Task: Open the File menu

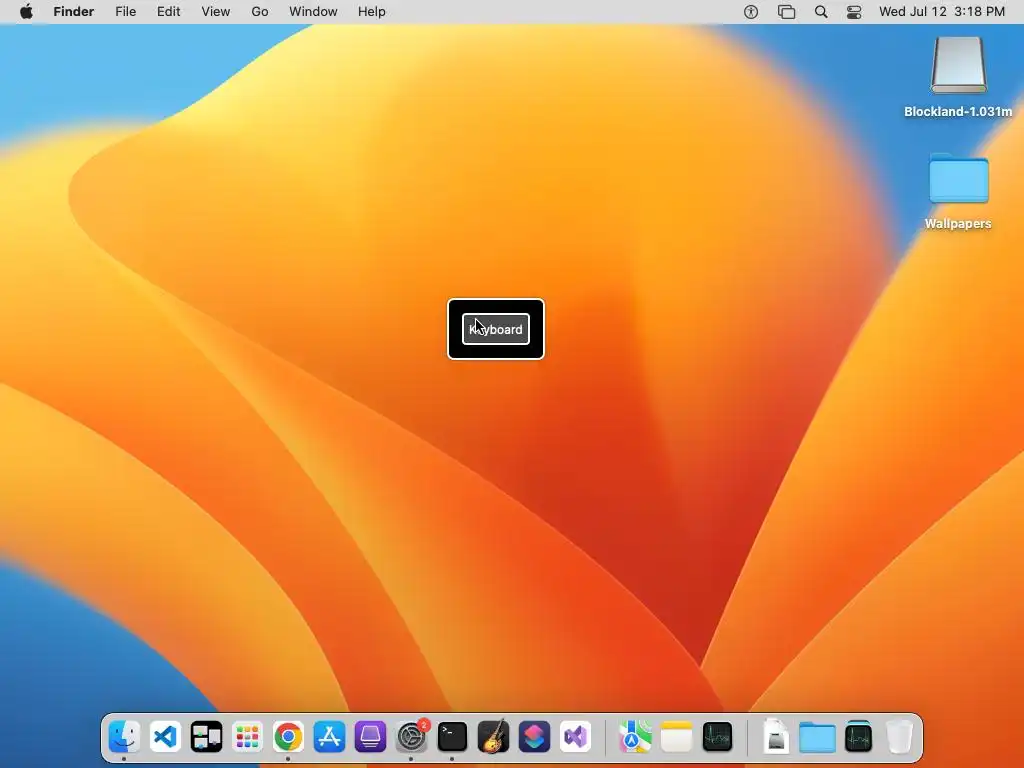Action: point(125,12)
